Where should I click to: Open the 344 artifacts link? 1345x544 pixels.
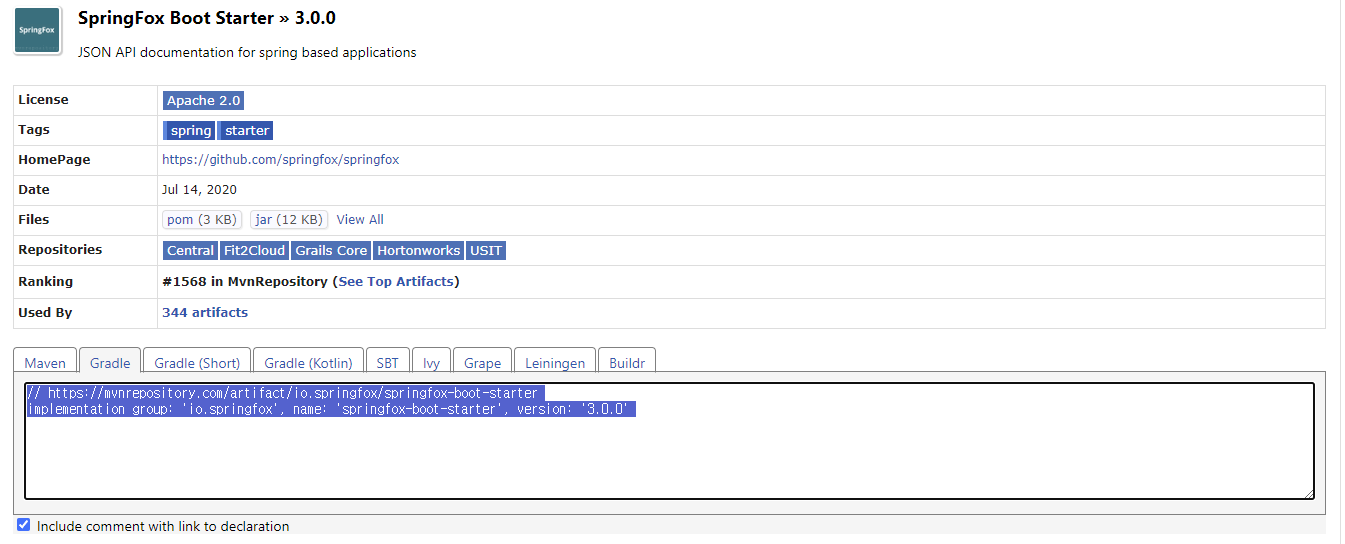tap(205, 313)
